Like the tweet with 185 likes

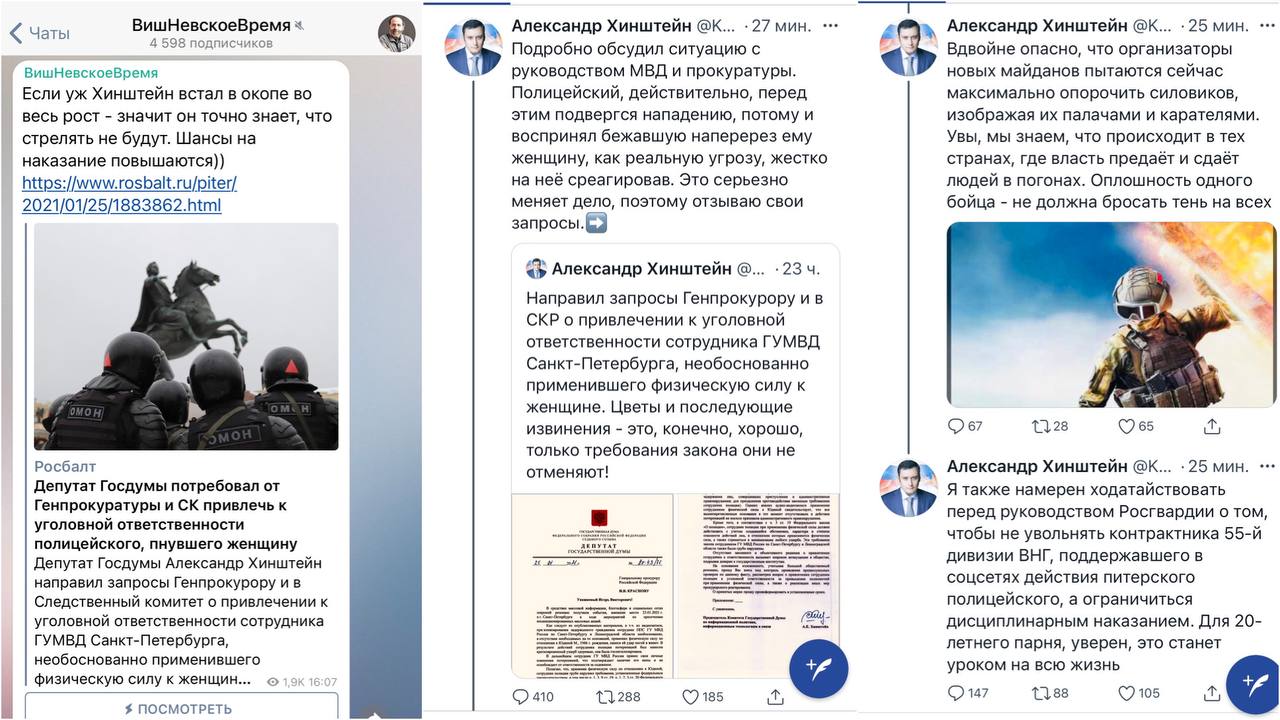[x=702, y=696]
